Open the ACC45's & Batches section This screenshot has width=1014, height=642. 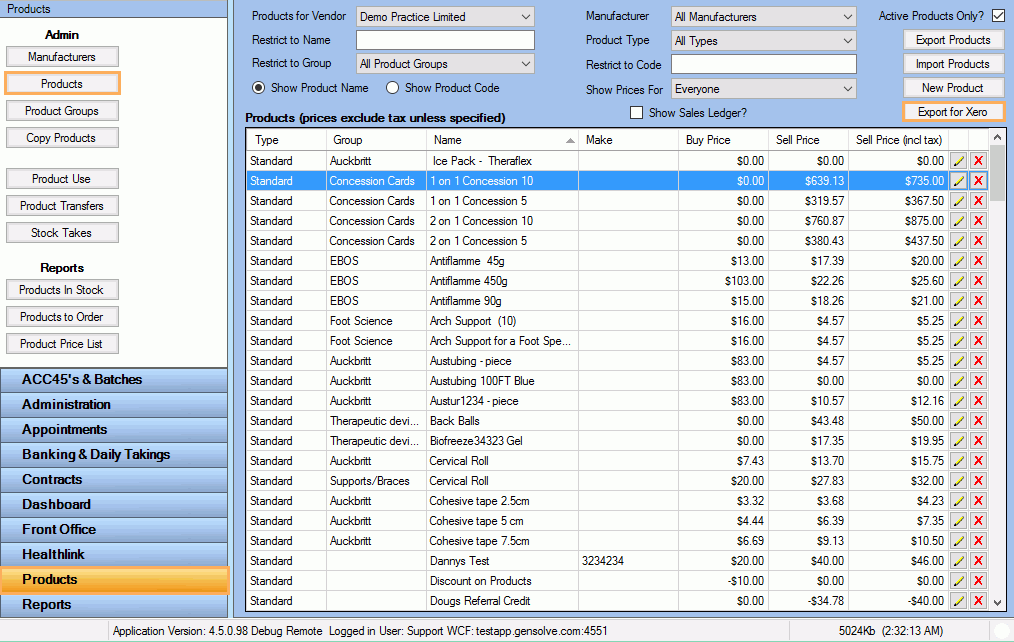[x=114, y=380]
